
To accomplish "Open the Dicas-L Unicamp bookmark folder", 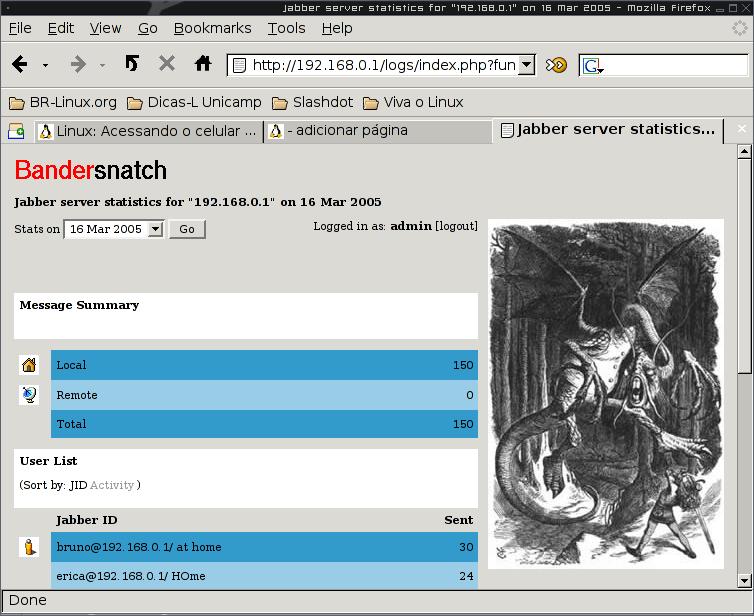I will tap(194, 102).
